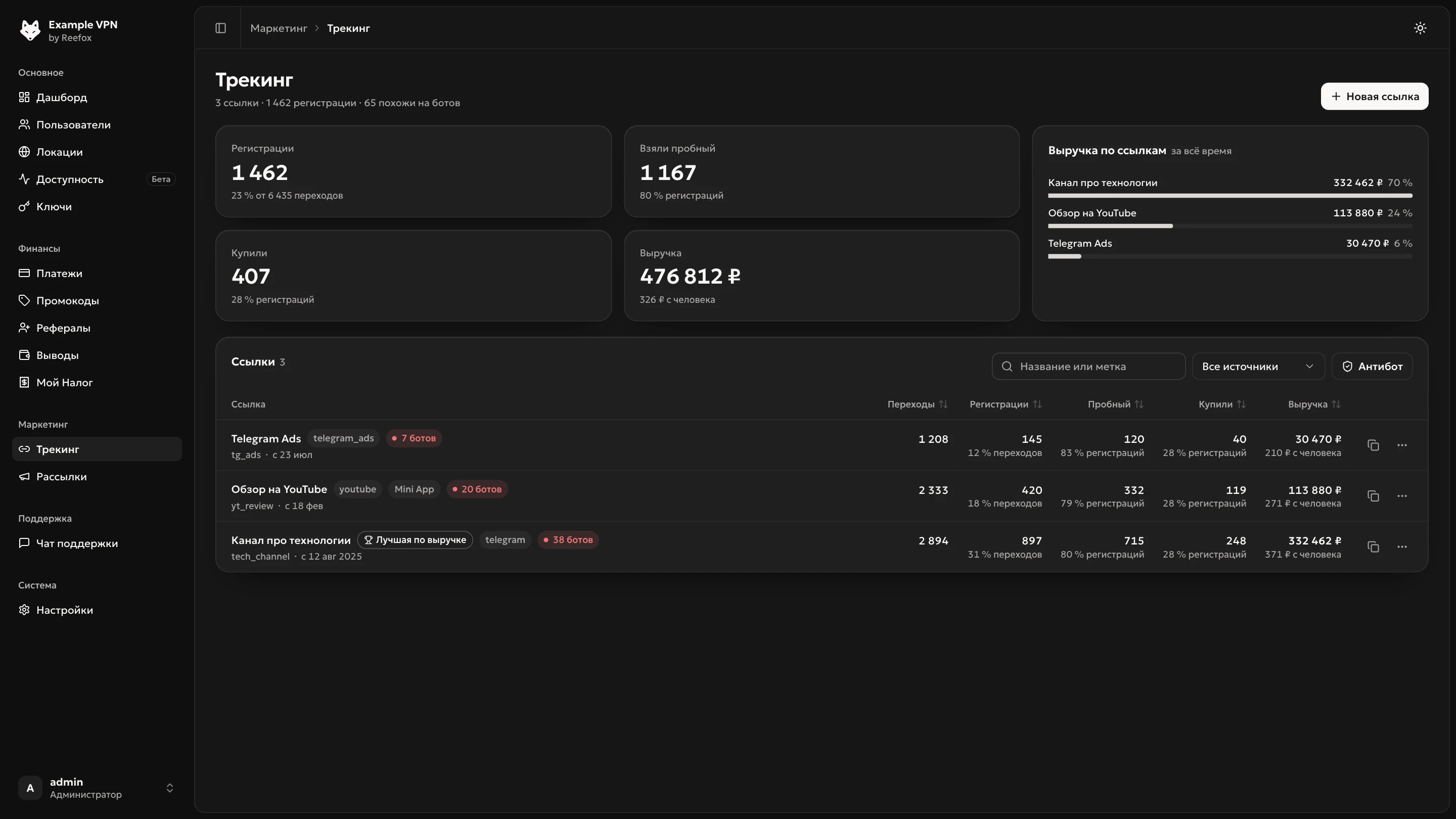Expand the admin account switcher
The height and width of the screenshot is (819, 1456).
click(x=97, y=788)
